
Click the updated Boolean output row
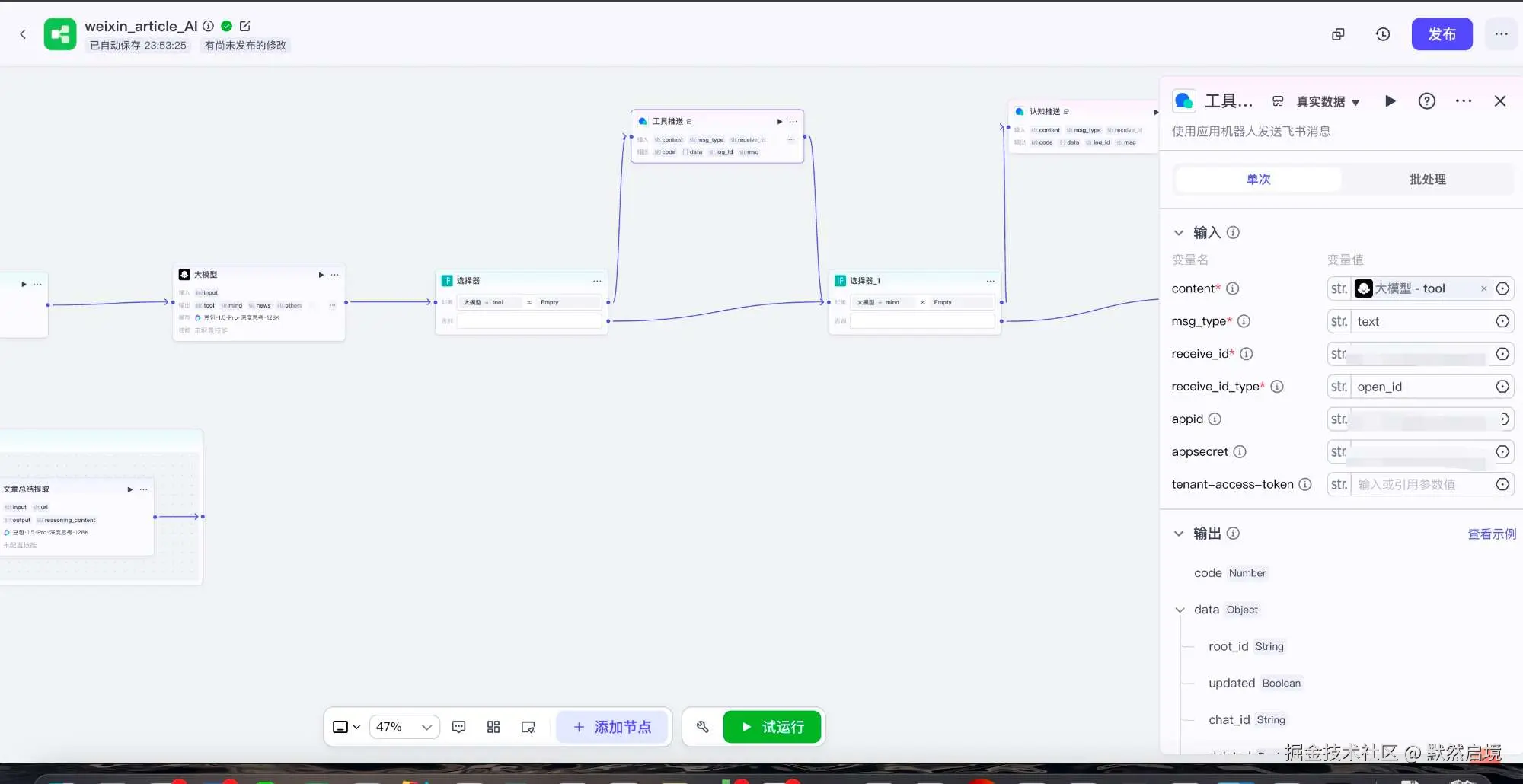pyautogui.click(x=1254, y=683)
